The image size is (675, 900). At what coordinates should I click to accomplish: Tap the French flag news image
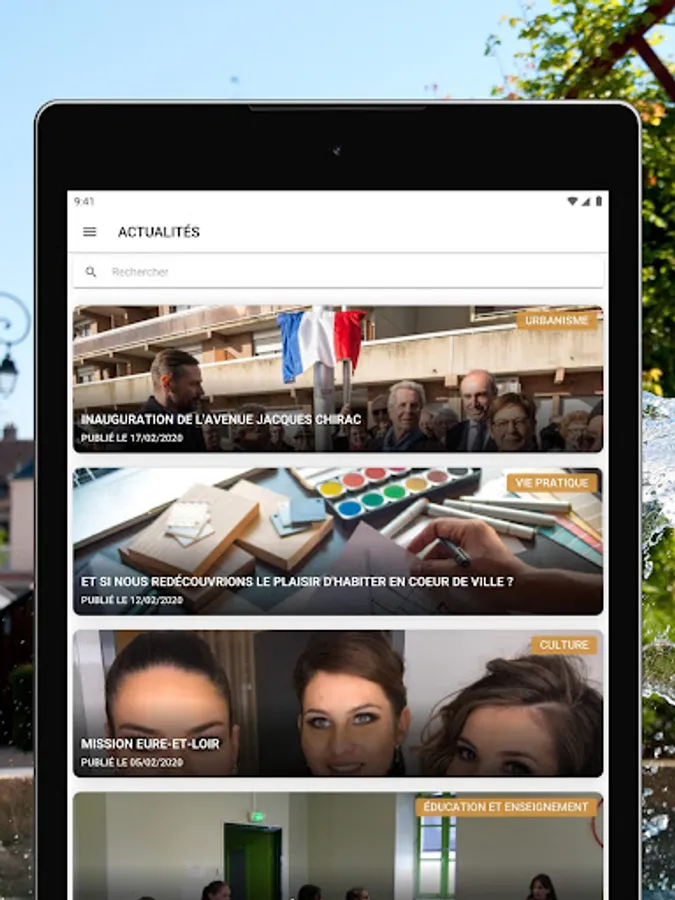(338, 379)
